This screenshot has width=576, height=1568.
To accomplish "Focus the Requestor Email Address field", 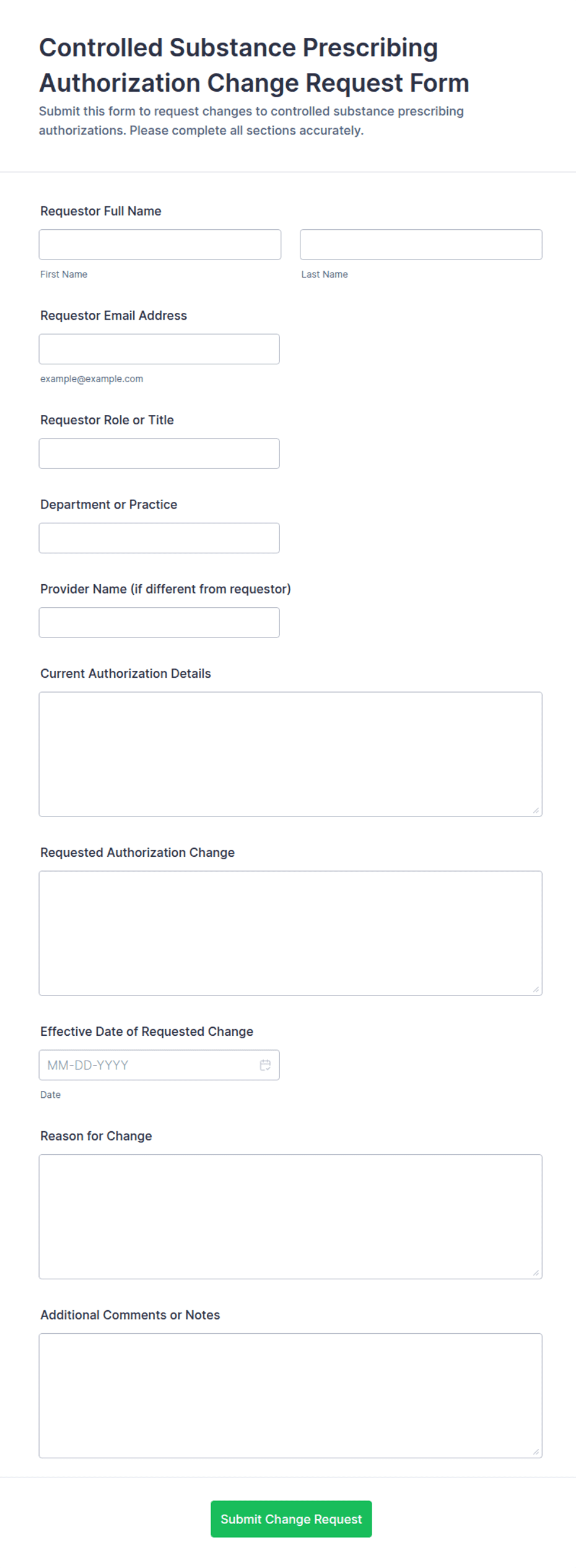I will pyautogui.click(x=159, y=349).
